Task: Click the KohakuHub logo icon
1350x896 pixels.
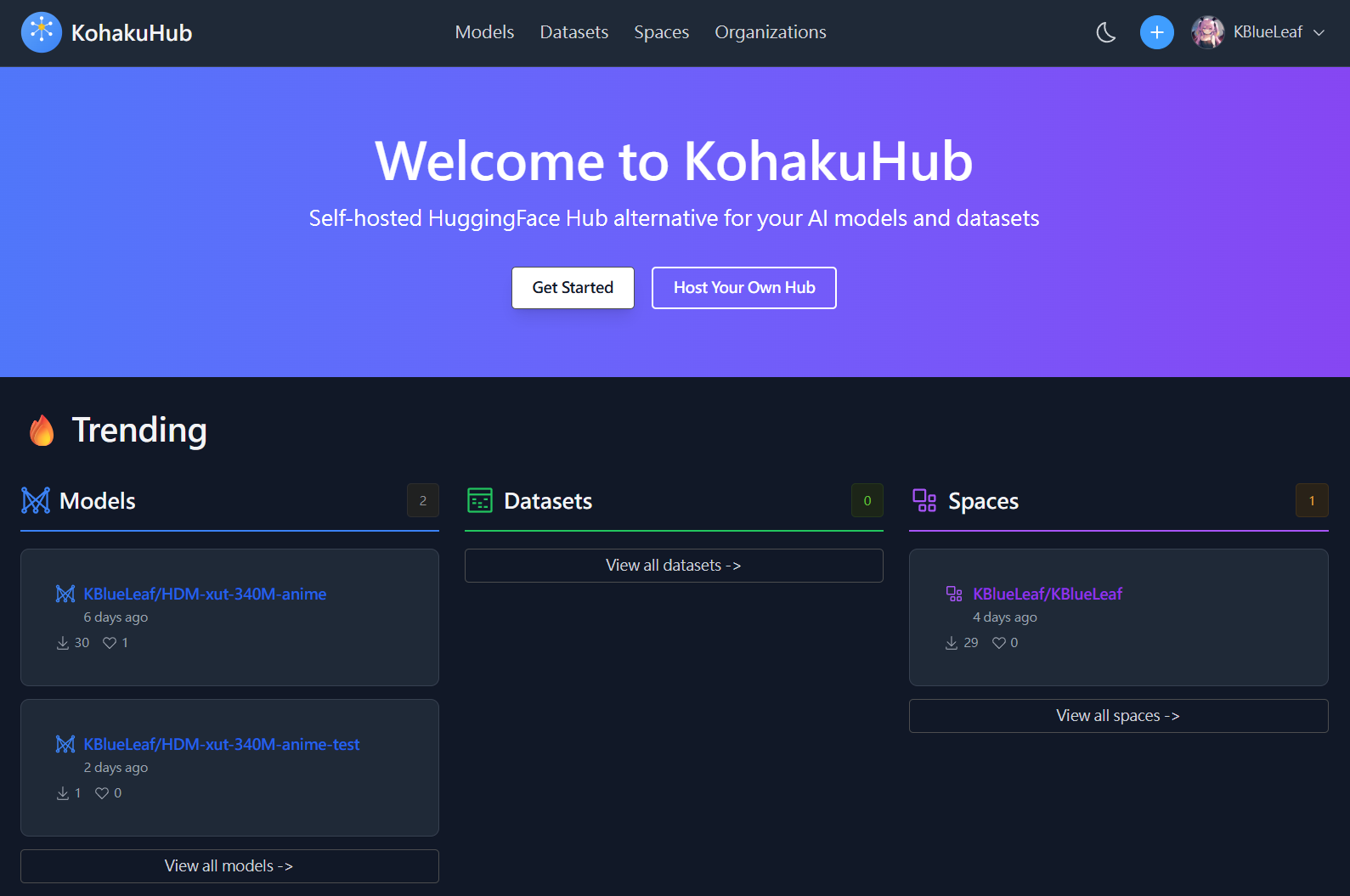Action: pyautogui.click(x=41, y=32)
